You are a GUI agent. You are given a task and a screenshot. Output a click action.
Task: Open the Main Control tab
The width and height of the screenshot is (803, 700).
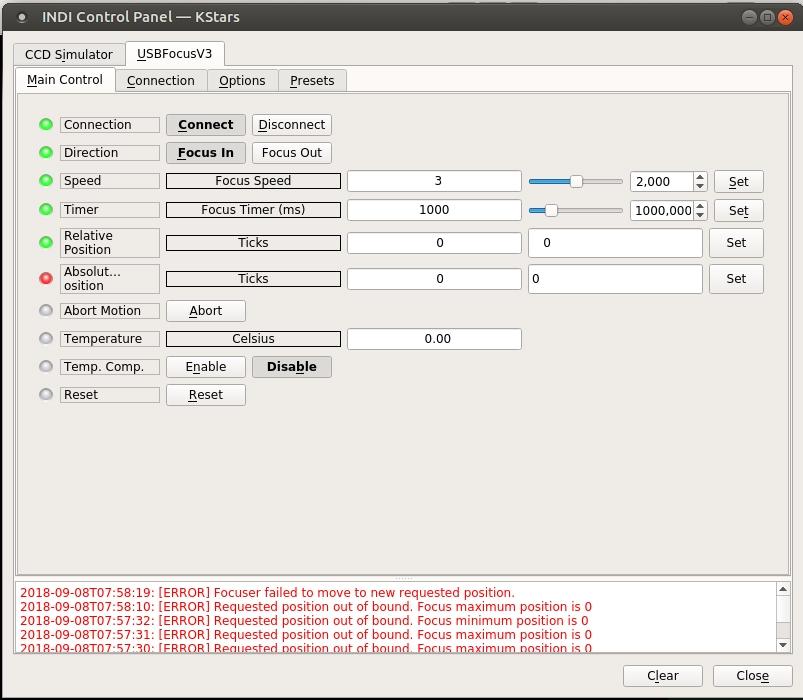[65, 80]
